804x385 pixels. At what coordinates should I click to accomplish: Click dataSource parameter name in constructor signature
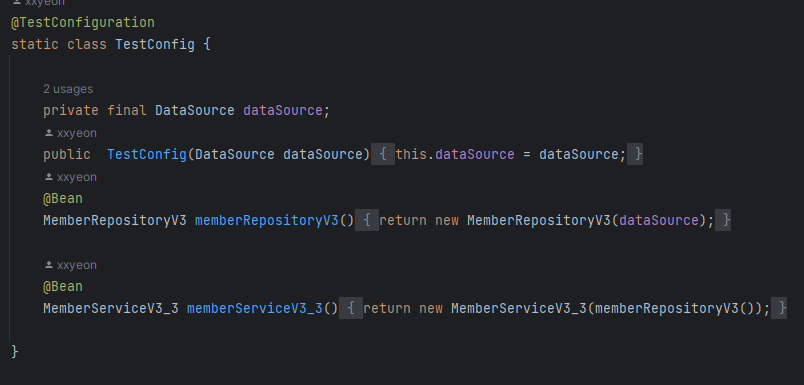(323, 155)
